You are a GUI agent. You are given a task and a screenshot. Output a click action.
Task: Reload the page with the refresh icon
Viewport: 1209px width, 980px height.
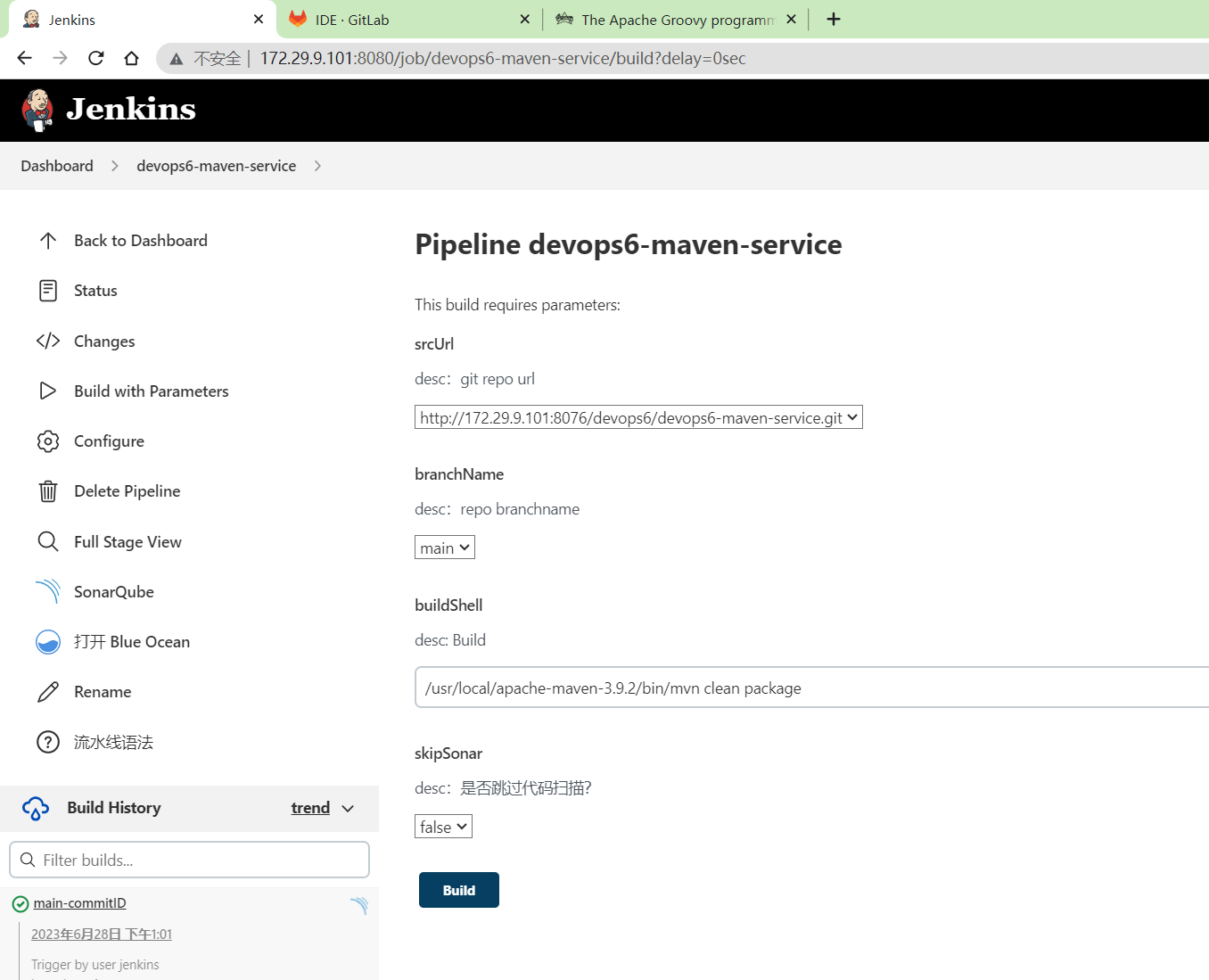(x=96, y=58)
